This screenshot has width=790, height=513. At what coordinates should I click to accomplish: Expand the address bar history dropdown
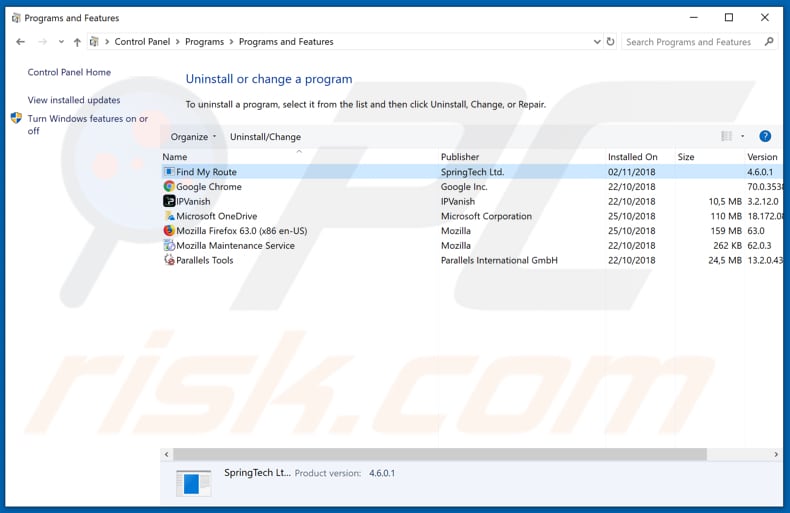point(597,42)
